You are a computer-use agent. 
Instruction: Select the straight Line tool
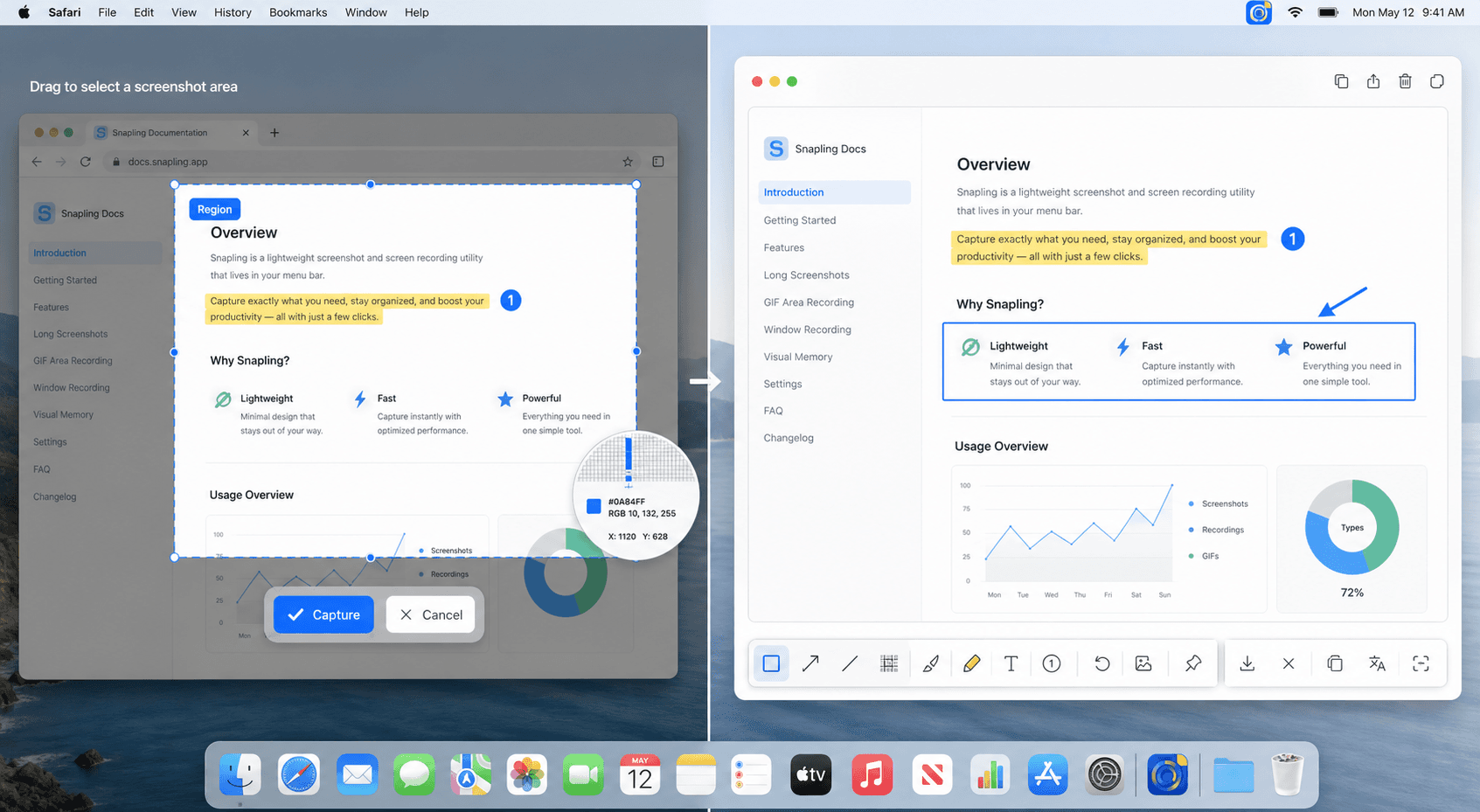point(850,663)
